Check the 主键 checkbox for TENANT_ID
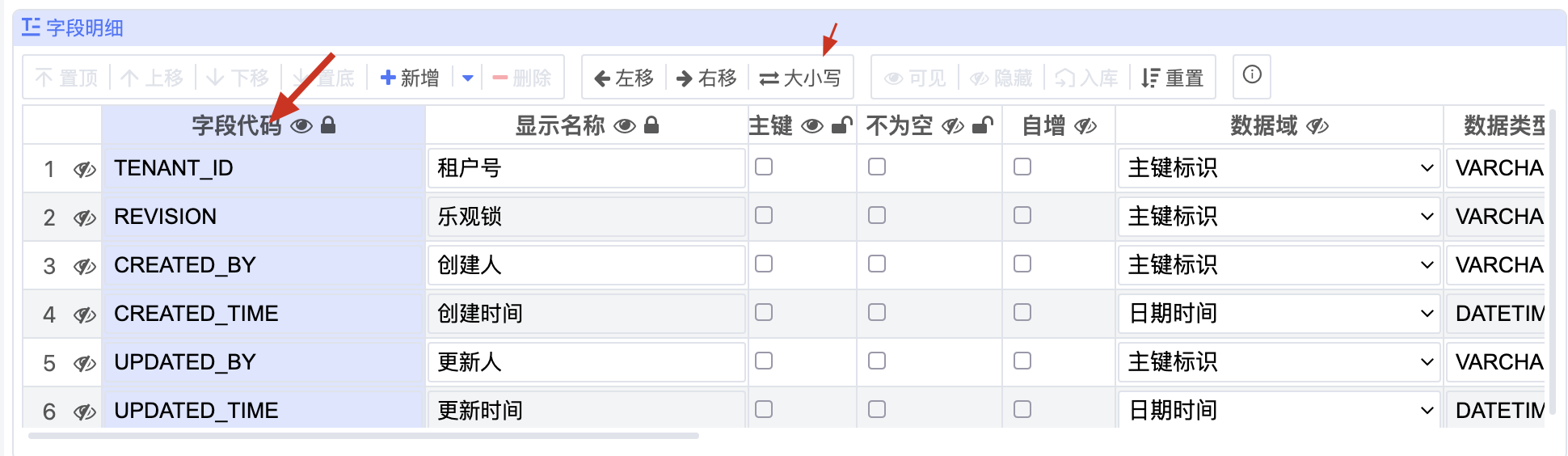 764,167
